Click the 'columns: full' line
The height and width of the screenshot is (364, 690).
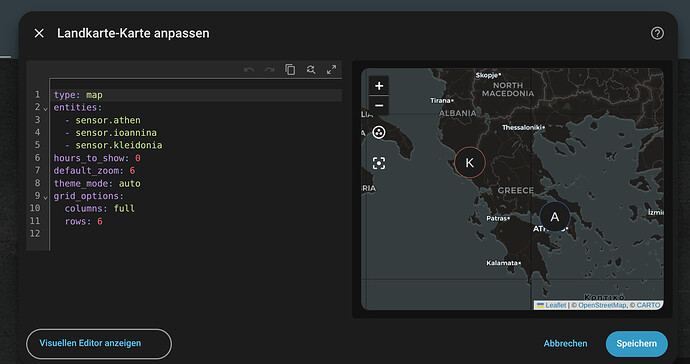(195, 208)
